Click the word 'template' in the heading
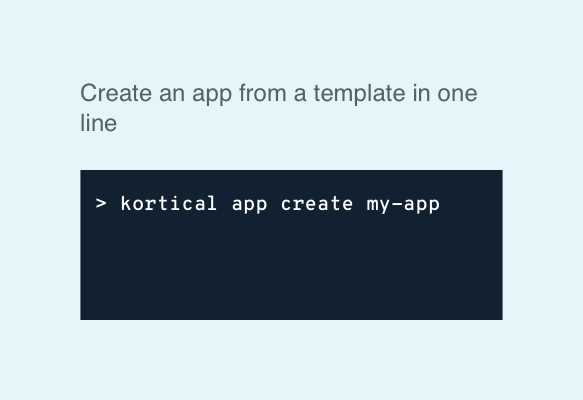 (x=359, y=94)
